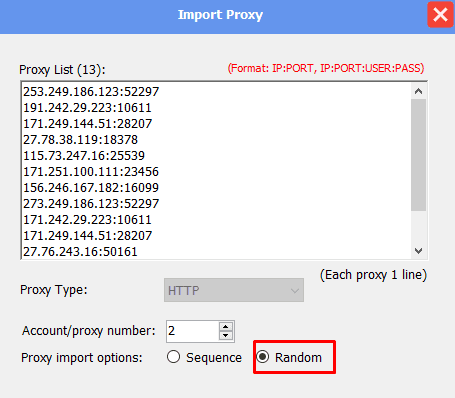Click proxy line 115.73.247.16:25539
455x398 pixels.
[84, 156]
